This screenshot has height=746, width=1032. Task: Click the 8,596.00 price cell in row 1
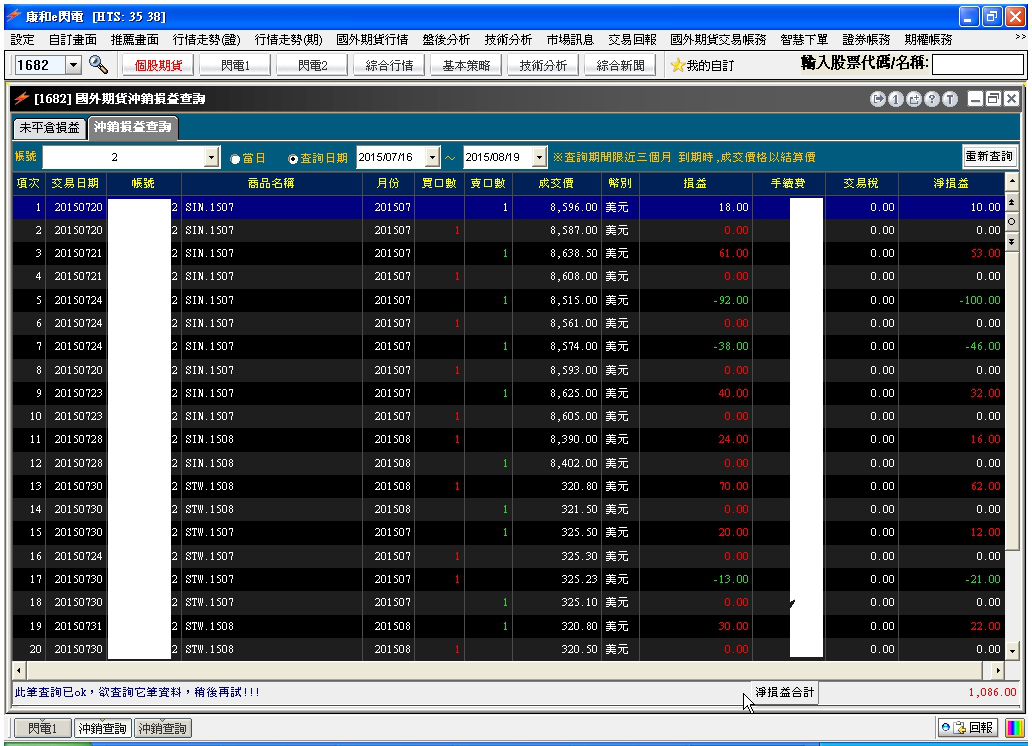(556, 207)
